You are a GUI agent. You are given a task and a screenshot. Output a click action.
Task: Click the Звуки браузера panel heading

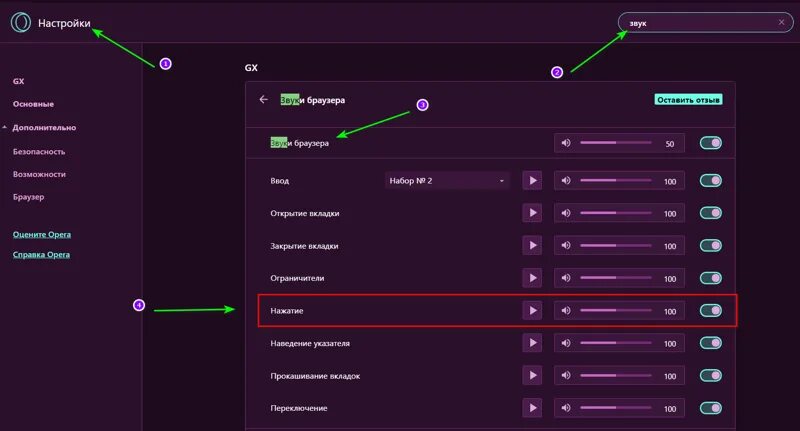[x=312, y=100]
